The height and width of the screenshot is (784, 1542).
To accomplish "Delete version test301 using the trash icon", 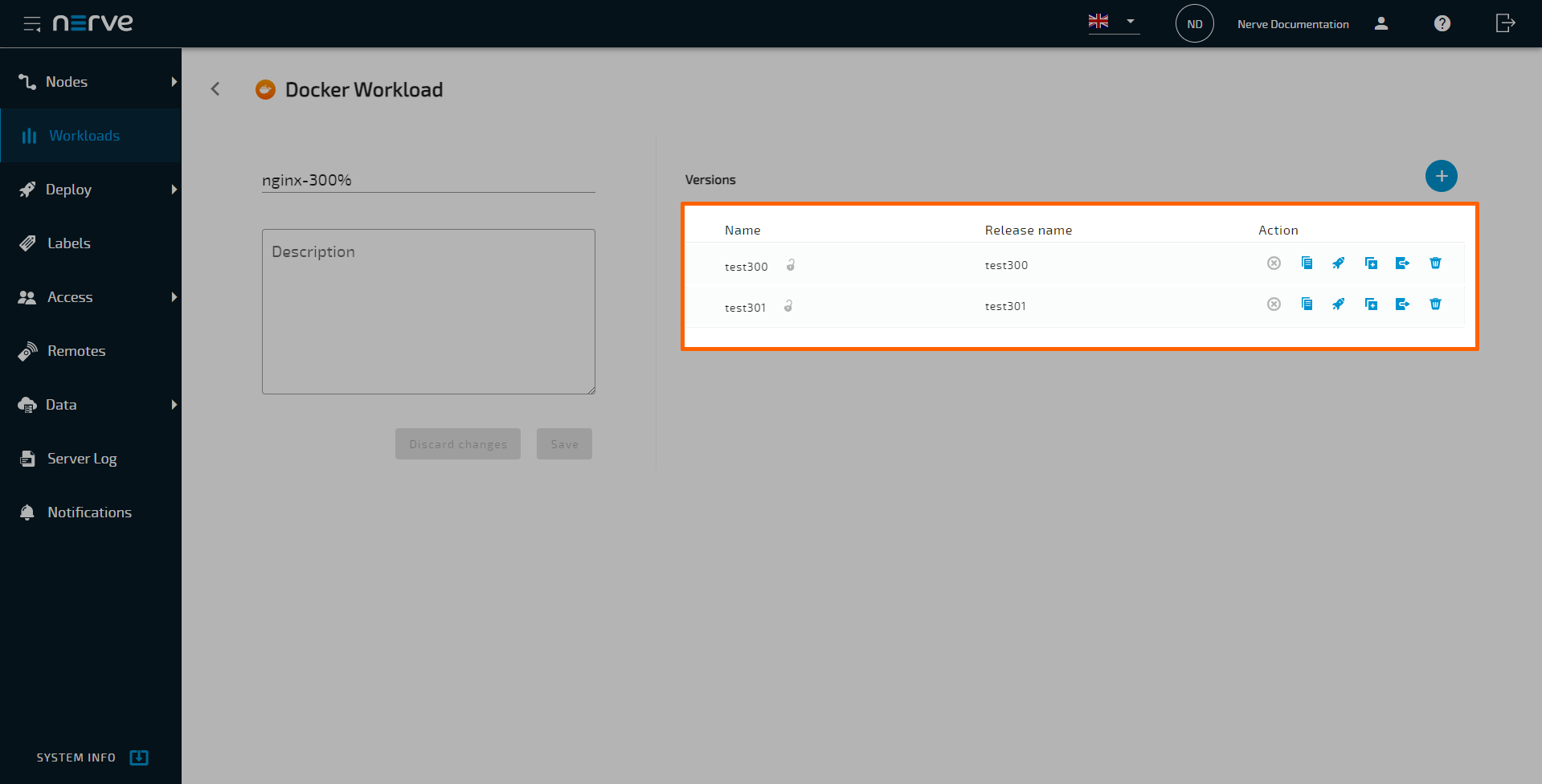I will click(1435, 304).
